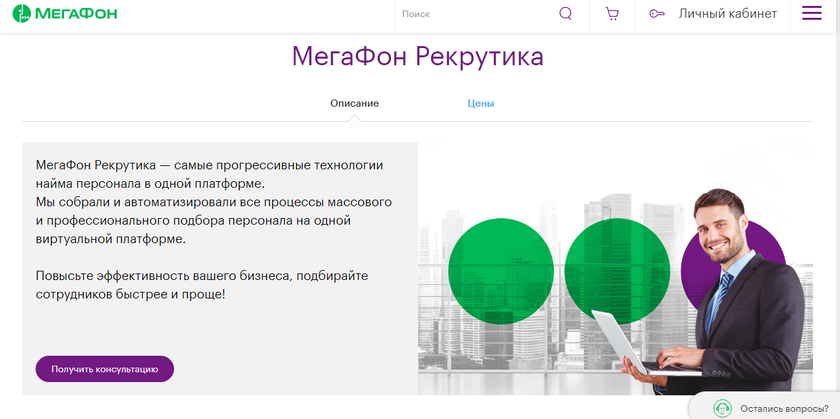
Task: Switch to the Описание tab
Action: [354, 103]
